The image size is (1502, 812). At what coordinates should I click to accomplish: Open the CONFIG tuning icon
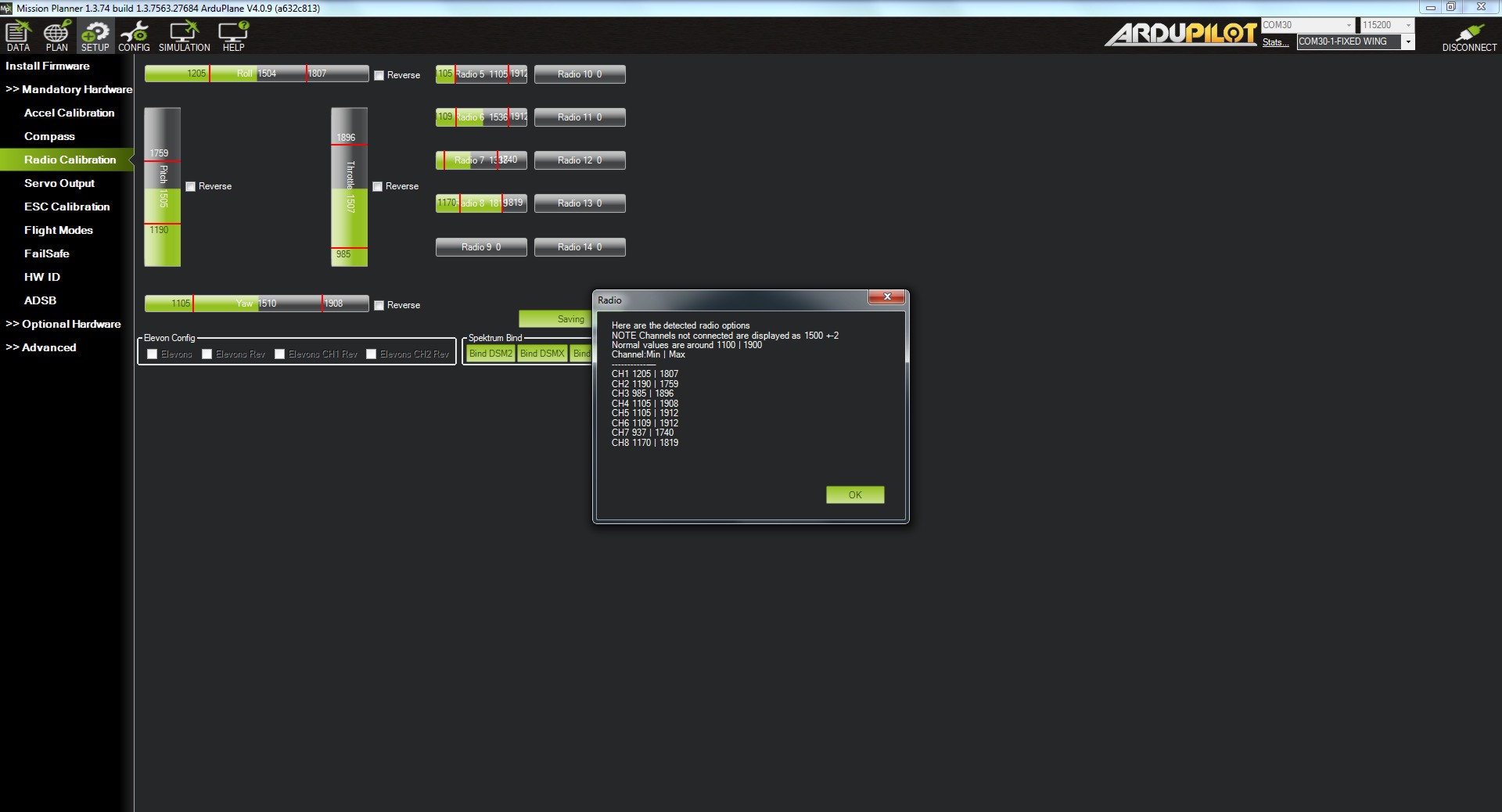[x=134, y=36]
